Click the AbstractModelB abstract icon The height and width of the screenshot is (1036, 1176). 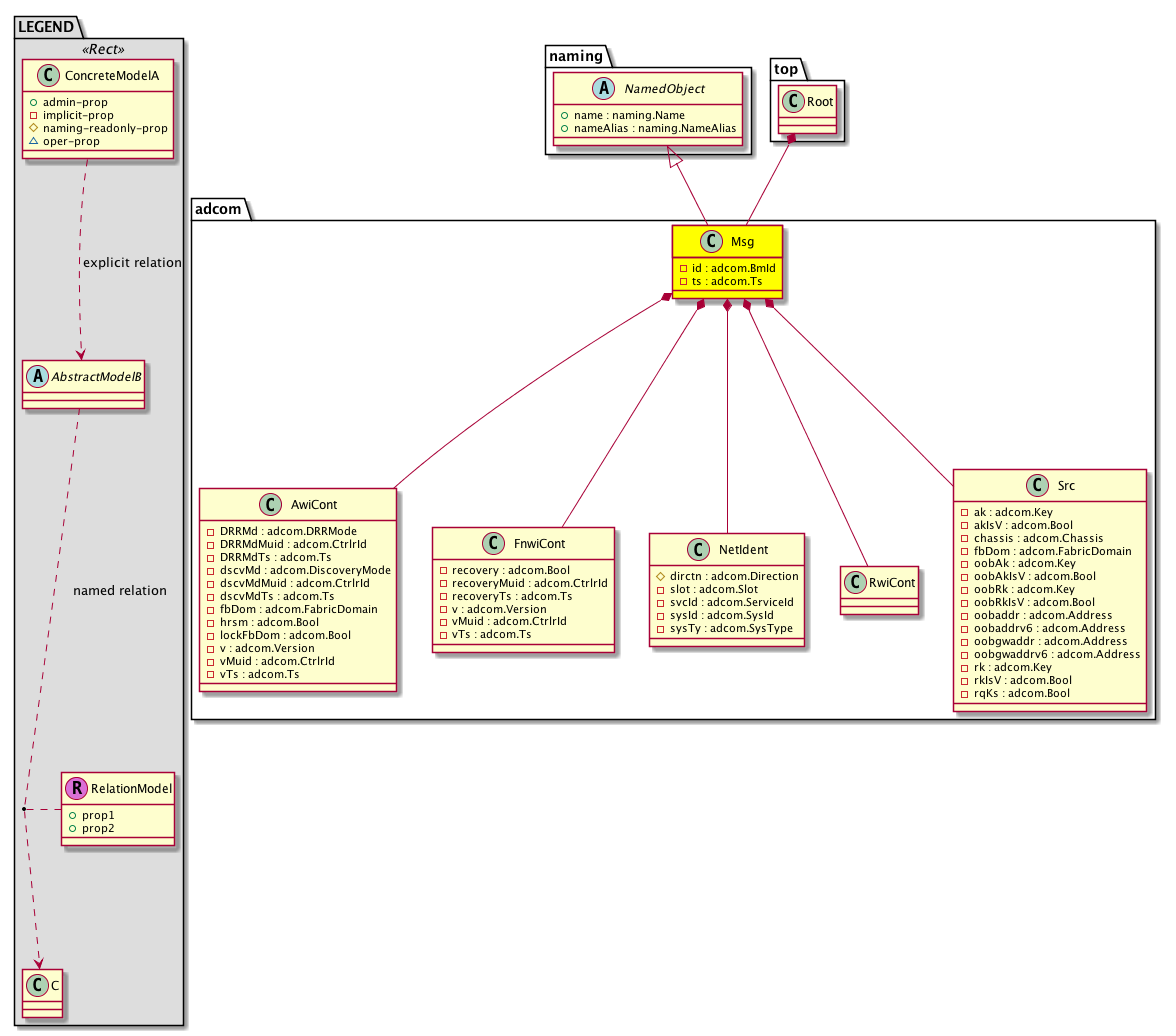click(37, 375)
